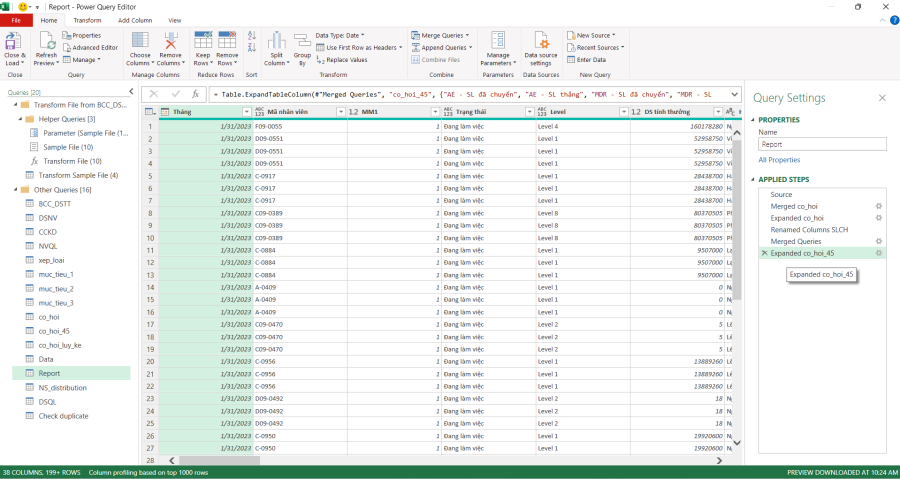Change type of Tháng column via icon

(x=165, y=112)
